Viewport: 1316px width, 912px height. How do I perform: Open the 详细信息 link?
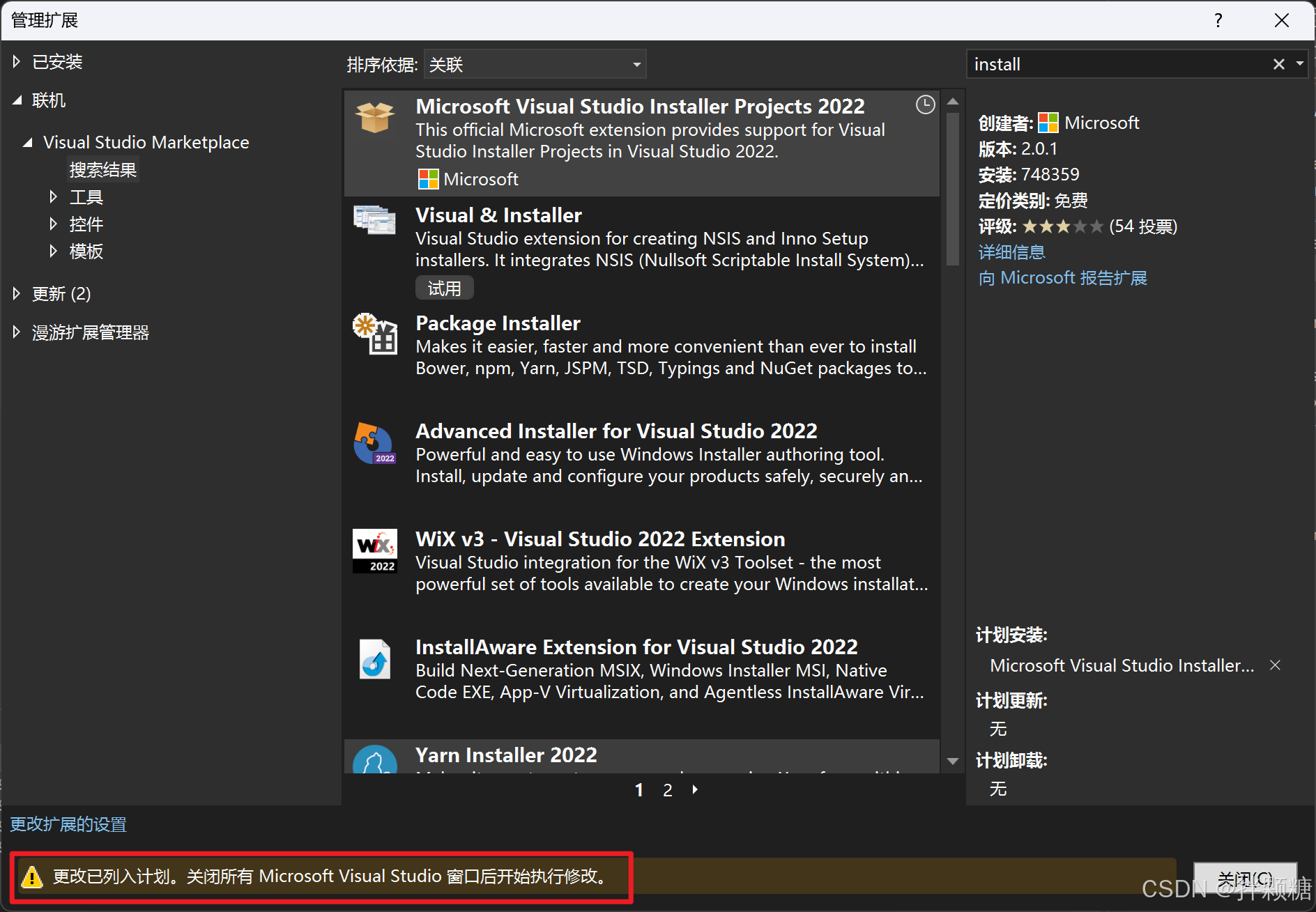pyautogui.click(x=1011, y=252)
